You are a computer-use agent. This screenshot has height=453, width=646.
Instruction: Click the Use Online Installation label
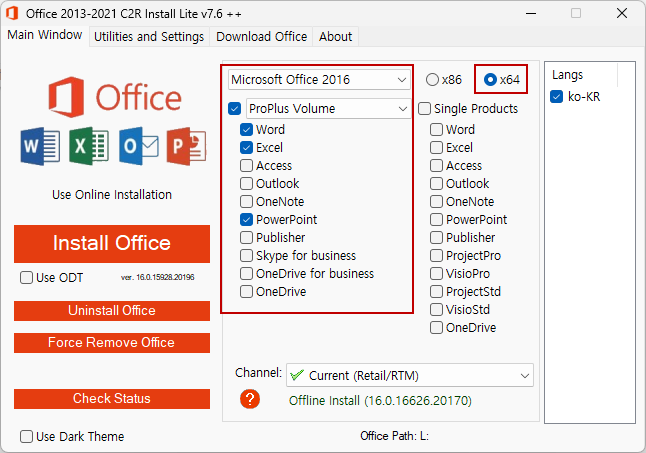coord(112,194)
